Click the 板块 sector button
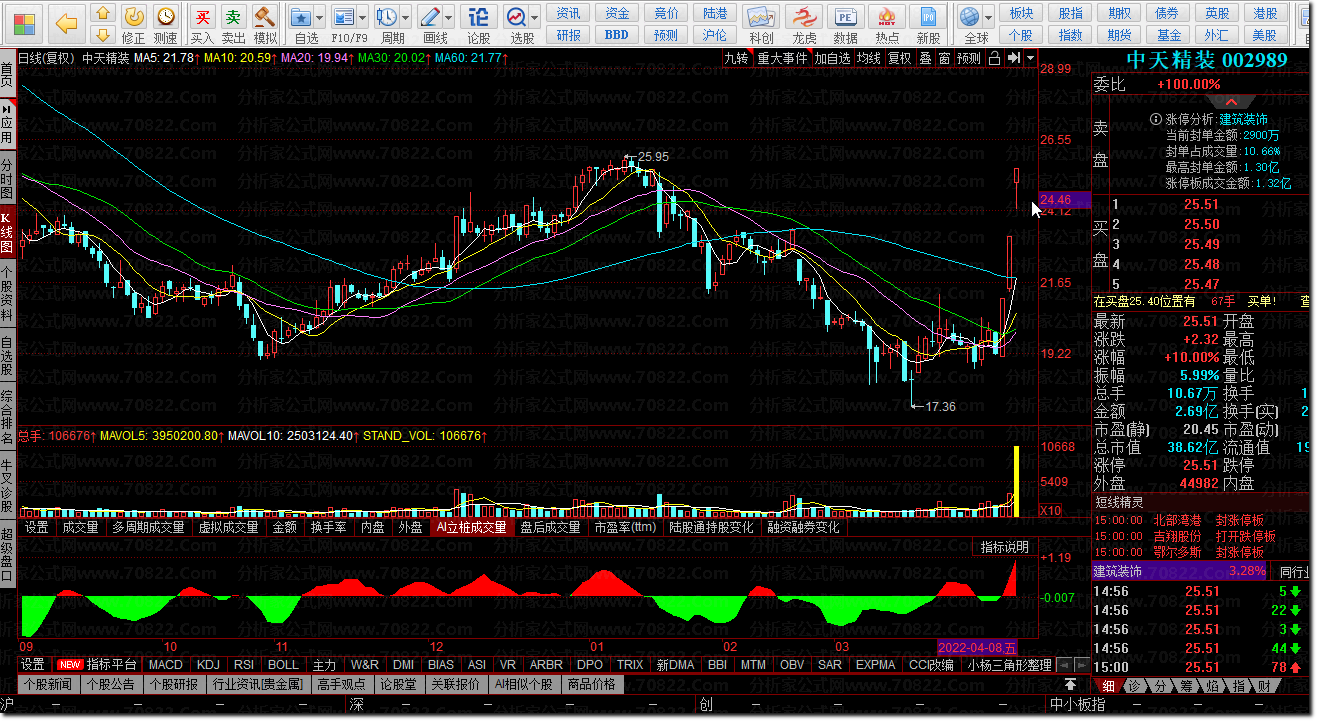 (1021, 14)
